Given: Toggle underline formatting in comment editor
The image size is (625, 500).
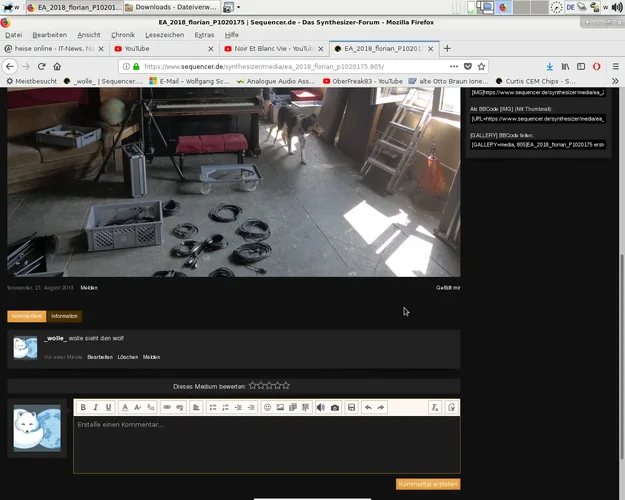Looking at the screenshot, I should tap(108, 407).
